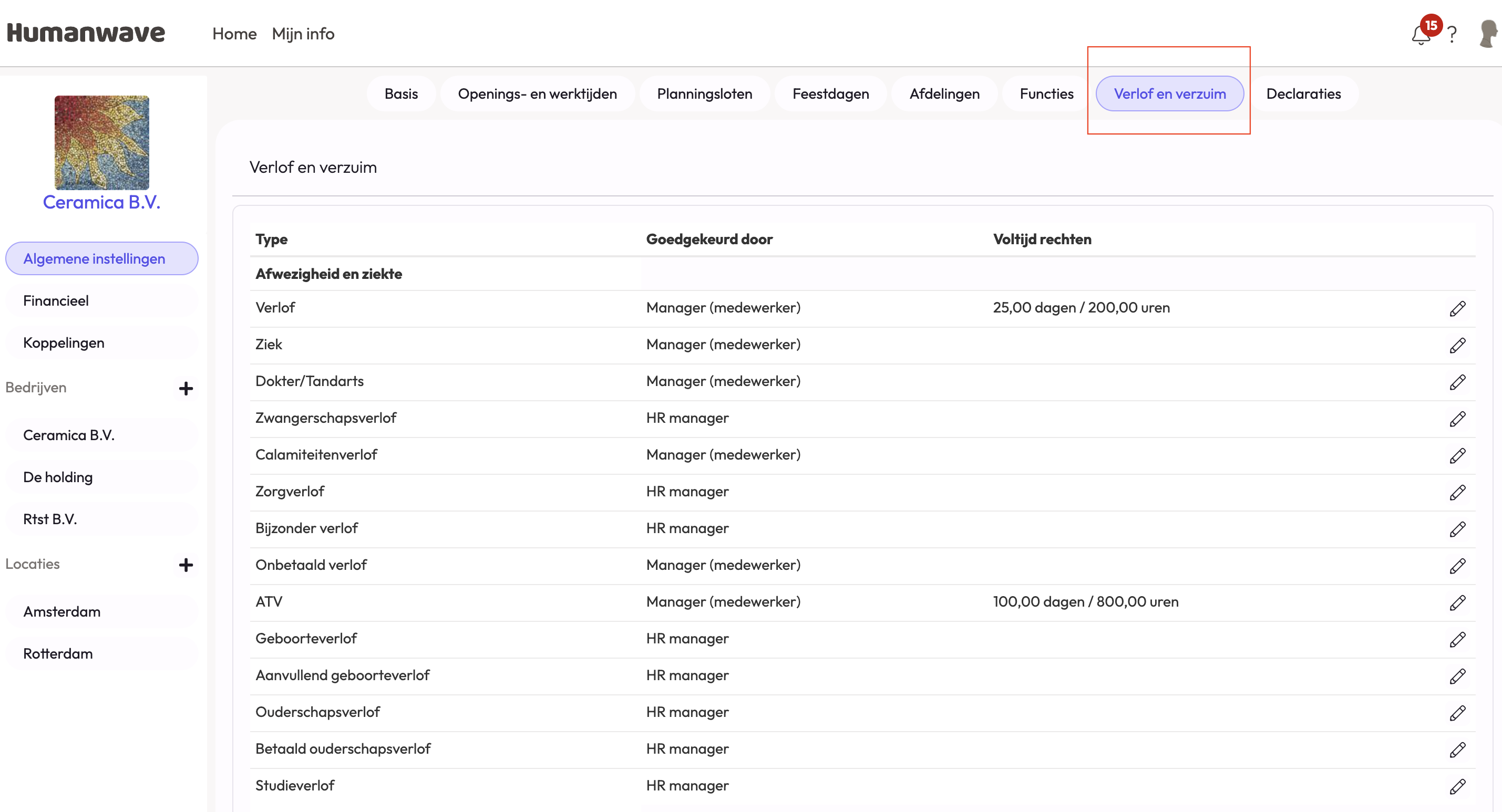This screenshot has width=1502, height=812.
Task: Switch to the Feestdagen tab
Action: (x=830, y=94)
